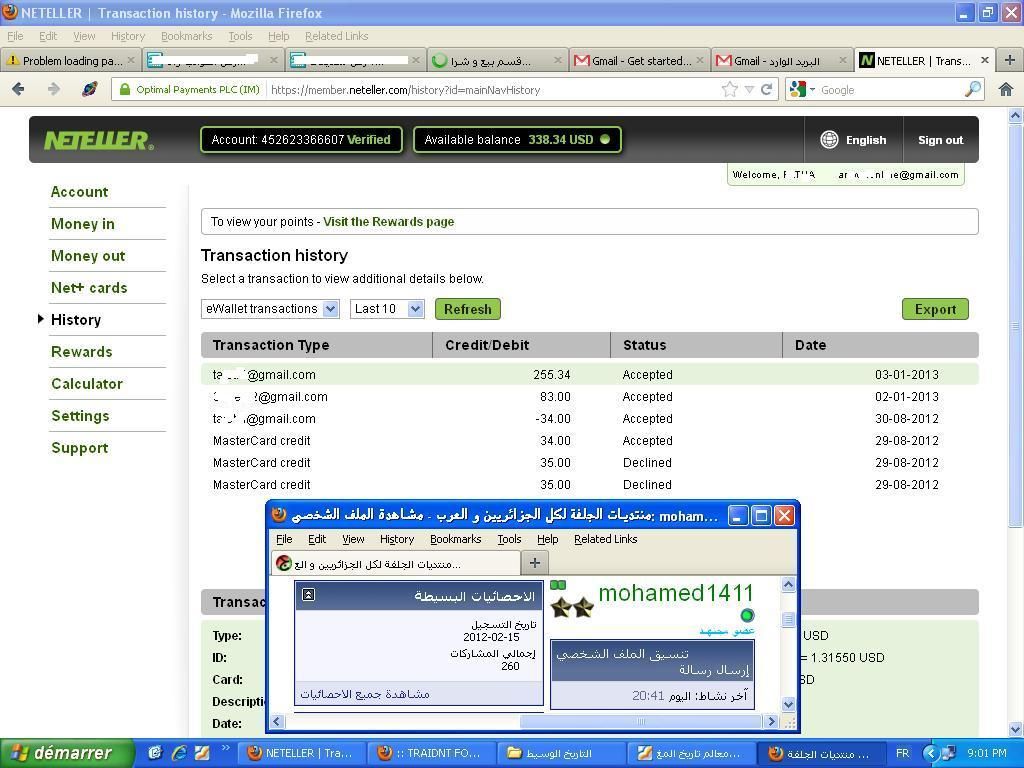This screenshot has height=768, width=1024.
Task: Click the Firefox back arrow
Action: (x=18, y=89)
